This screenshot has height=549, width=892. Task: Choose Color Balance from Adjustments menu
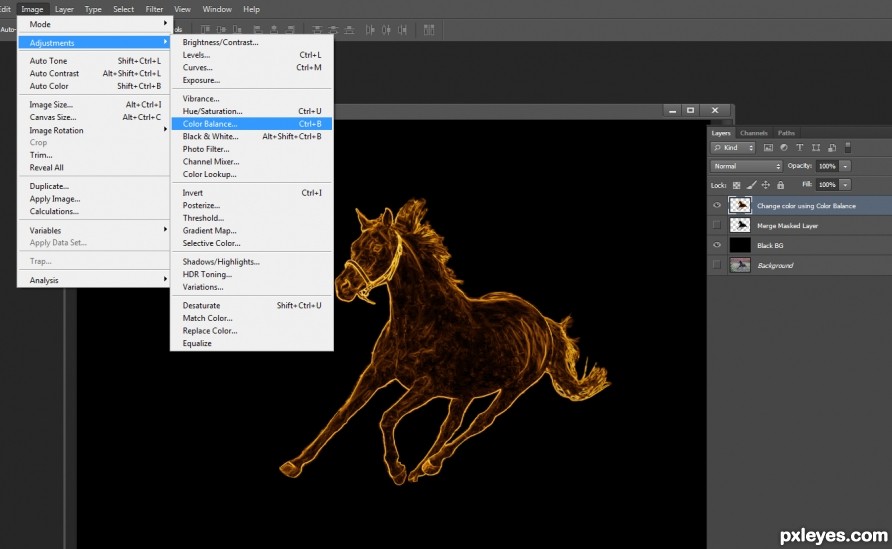[x=251, y=123]
